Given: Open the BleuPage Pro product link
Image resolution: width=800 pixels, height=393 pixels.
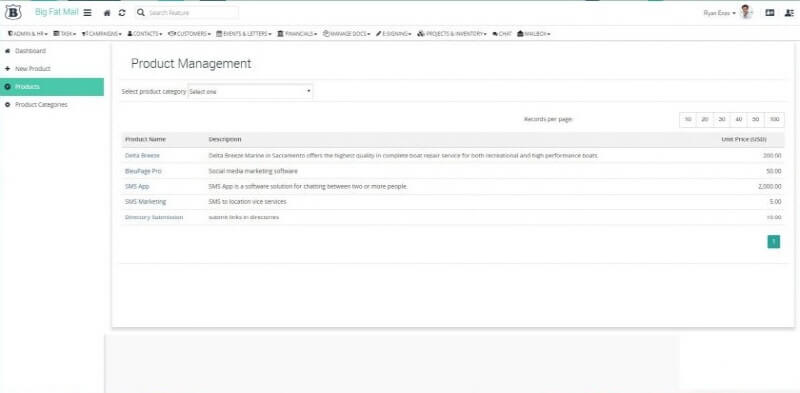Looking at the screenshot, I should [143, 171].
